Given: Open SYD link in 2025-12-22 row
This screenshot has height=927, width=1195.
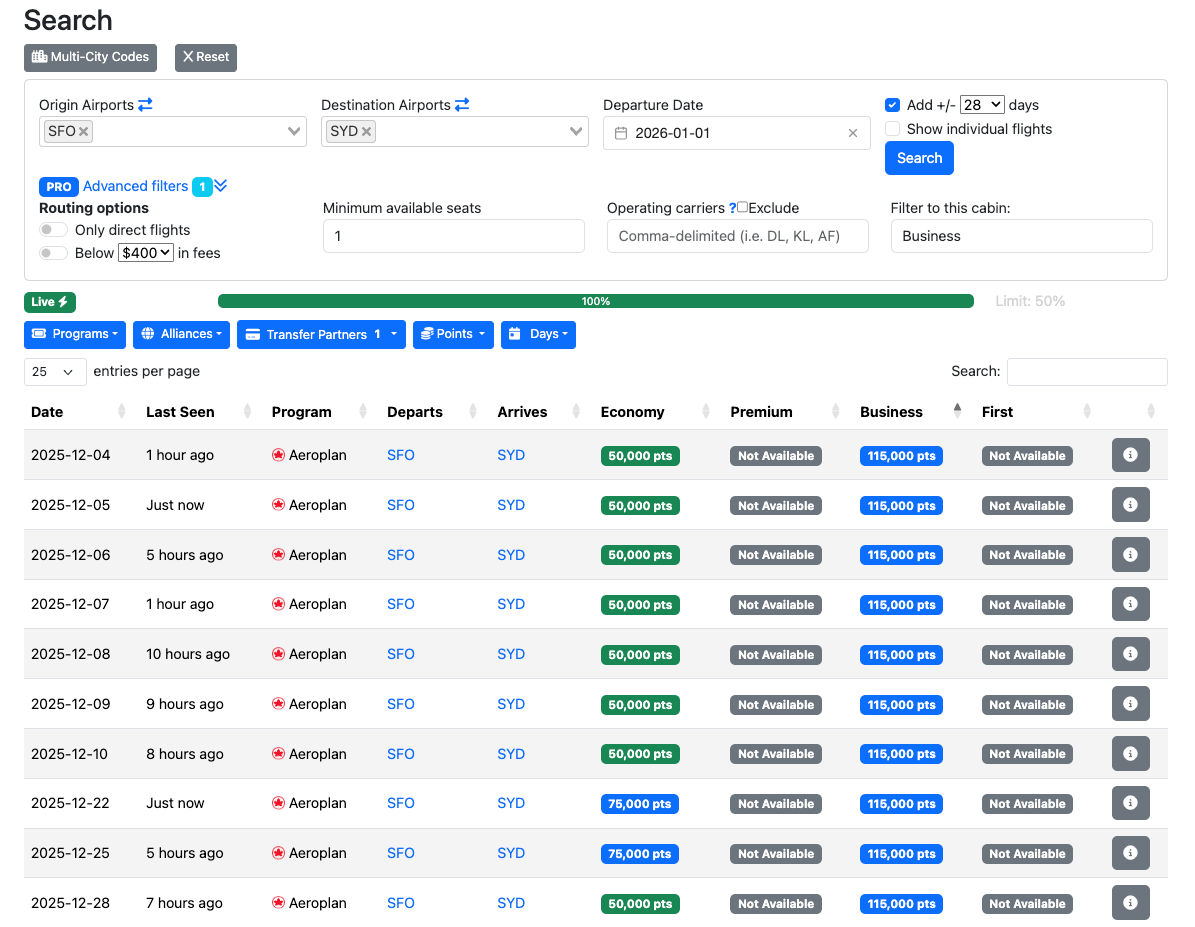Looking at the screenshot, I should coord(511,803).
